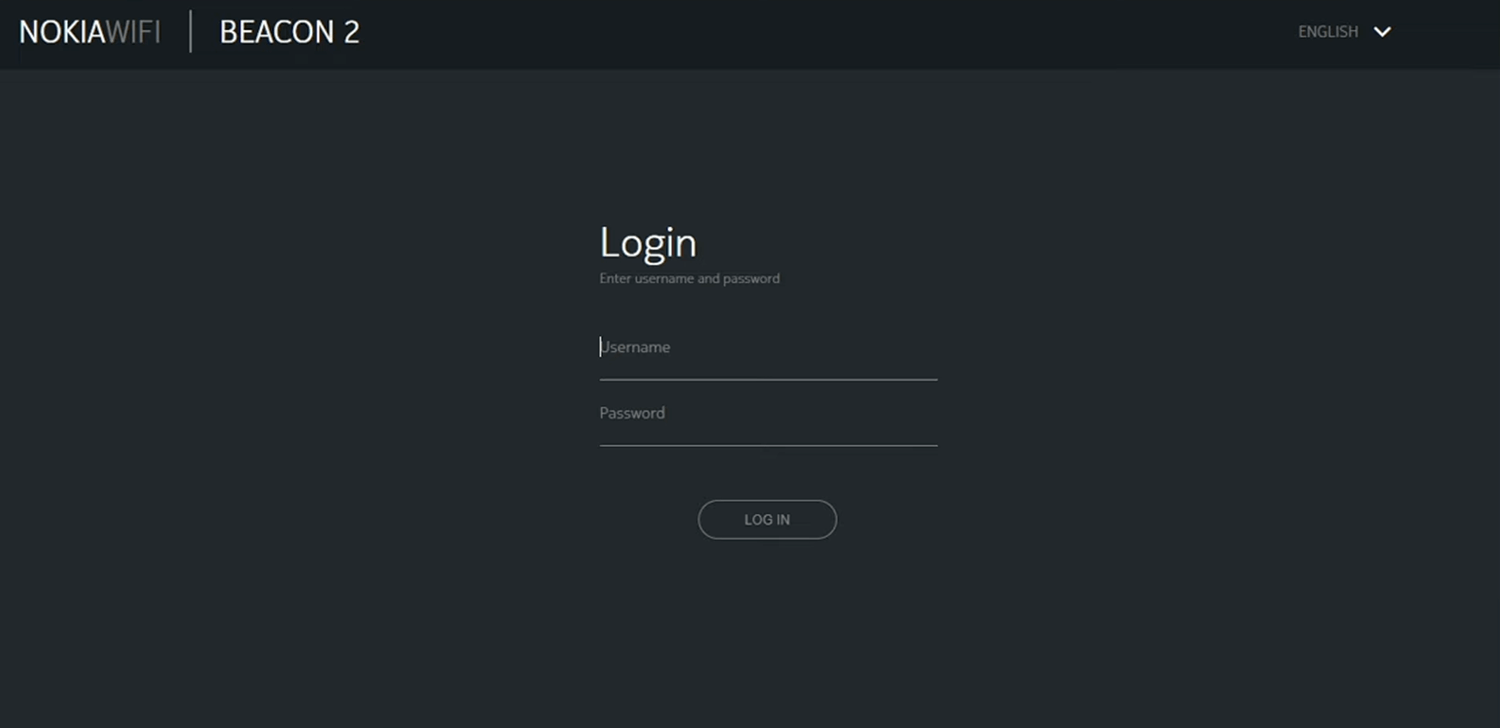This screenshot has height=728, width=1500.
Task: Expand the language selector in header
Action: 1345,32
